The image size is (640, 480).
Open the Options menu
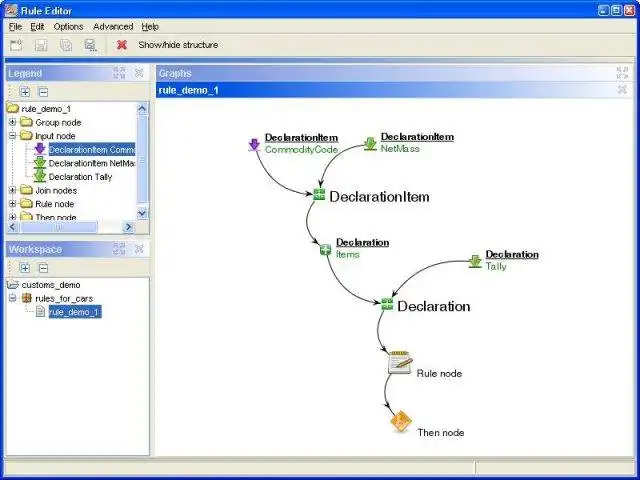68,27
